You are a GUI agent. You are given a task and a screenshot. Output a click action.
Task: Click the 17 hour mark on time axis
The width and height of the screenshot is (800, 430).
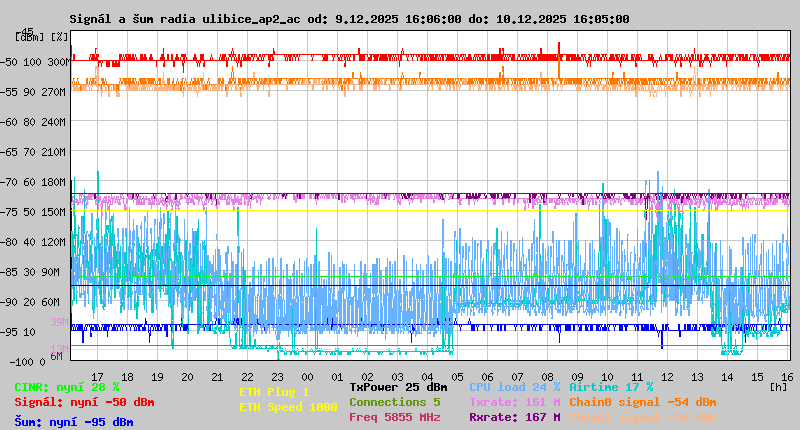[x=97, y=377]
